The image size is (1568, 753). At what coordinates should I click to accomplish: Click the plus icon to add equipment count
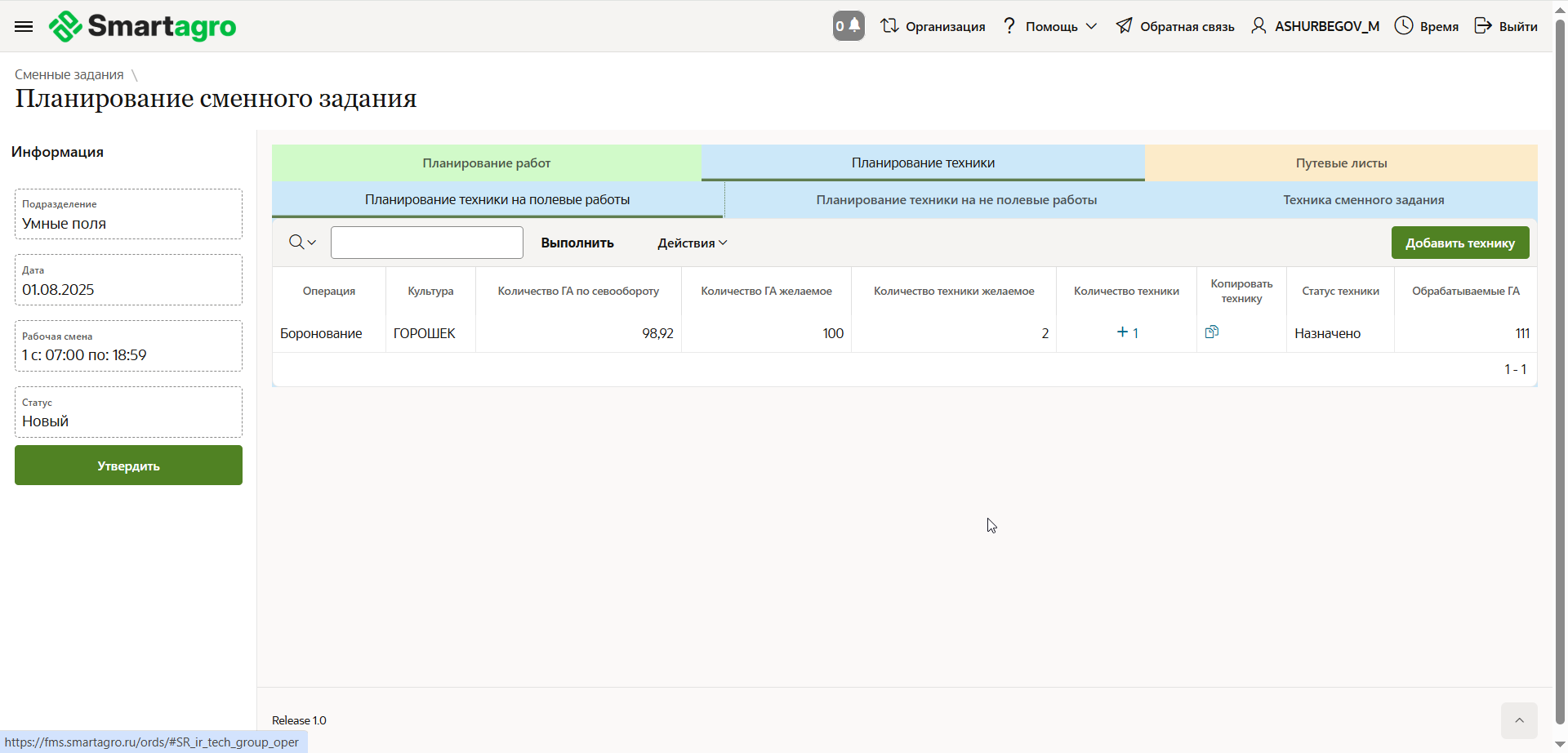pyautogui.click(x=1123, y=332)
